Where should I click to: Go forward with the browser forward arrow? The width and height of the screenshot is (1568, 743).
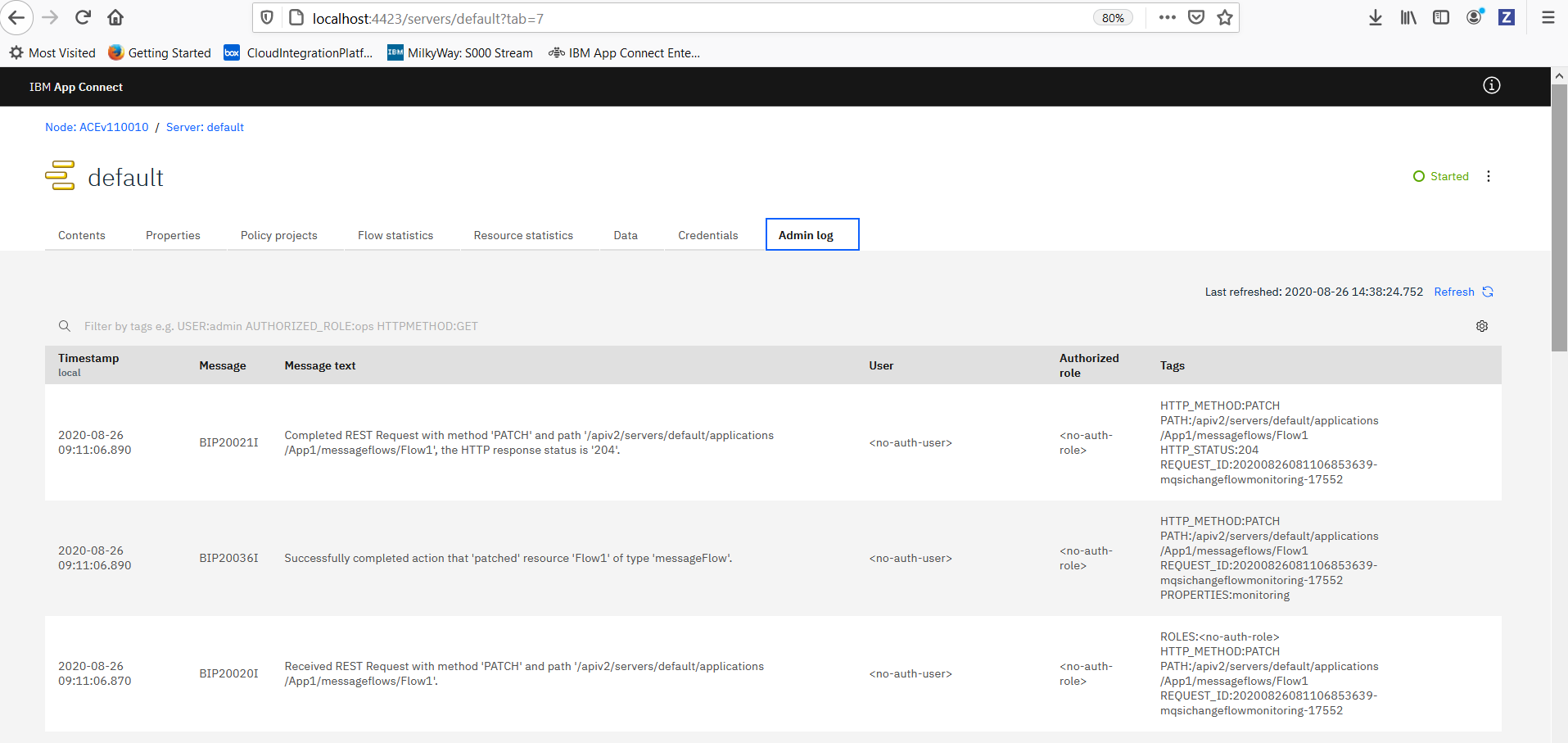(x=50, y=17)
